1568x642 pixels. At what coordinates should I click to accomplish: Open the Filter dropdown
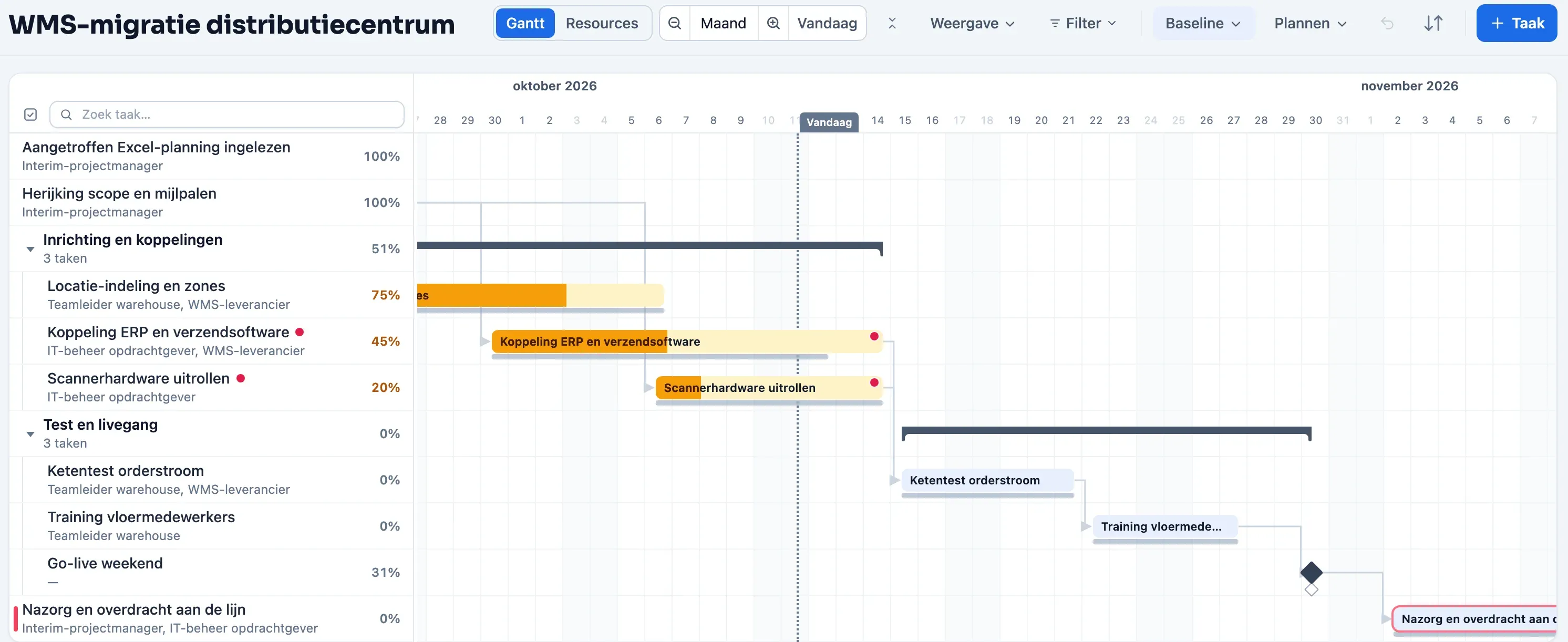click(1083, 23)
